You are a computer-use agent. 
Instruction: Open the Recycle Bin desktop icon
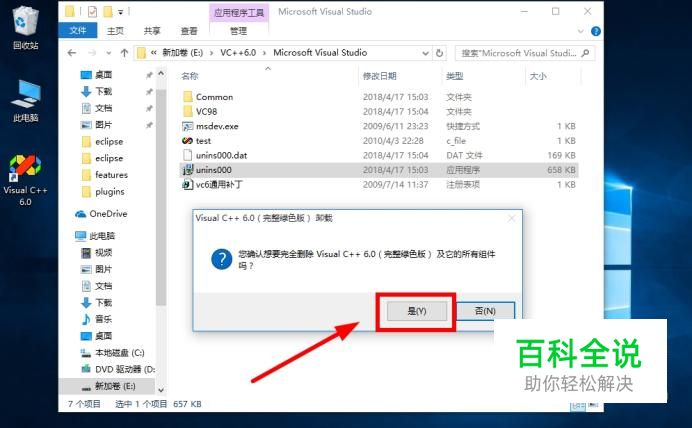coord(26,27)
